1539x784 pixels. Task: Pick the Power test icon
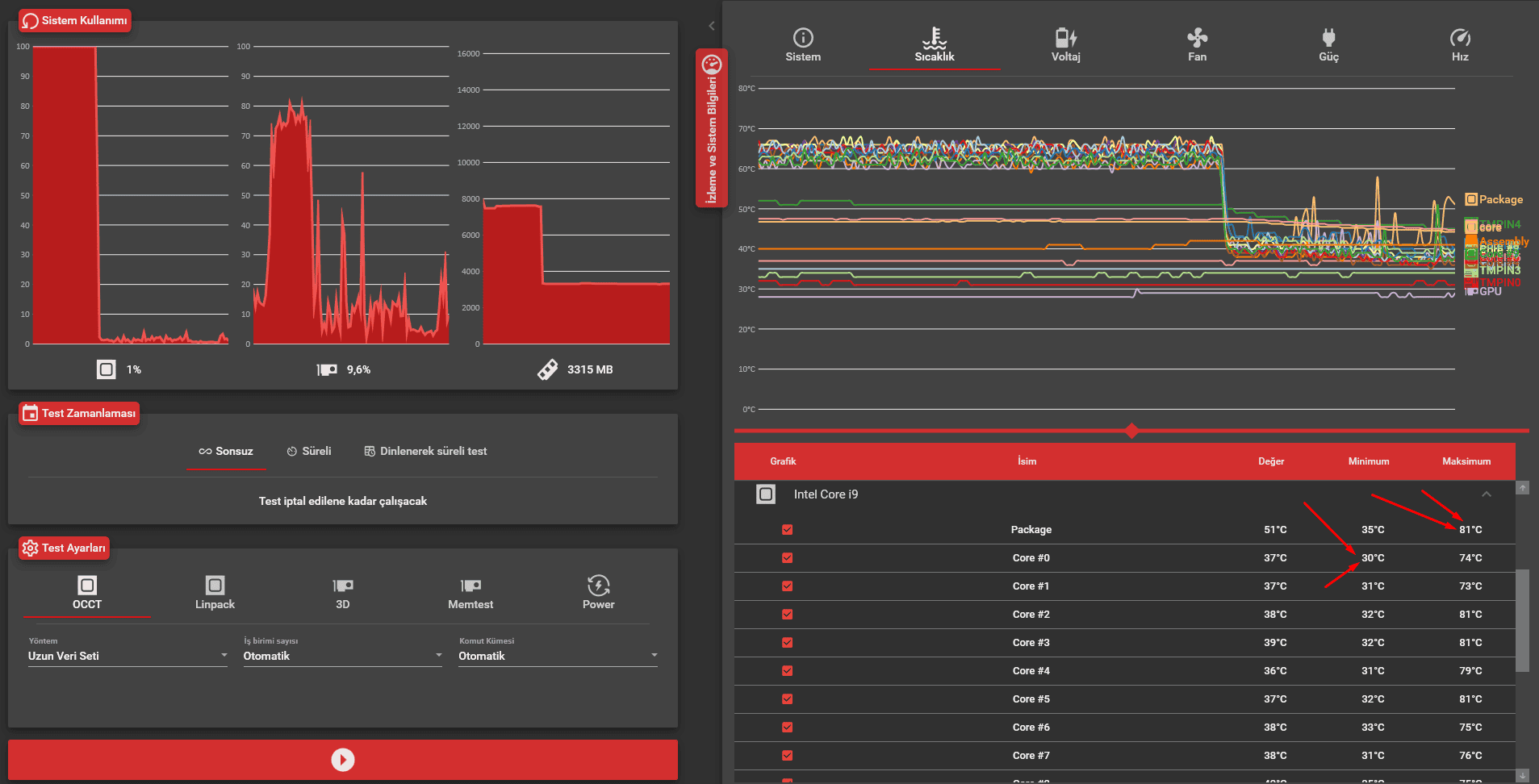tap(598, 592)
